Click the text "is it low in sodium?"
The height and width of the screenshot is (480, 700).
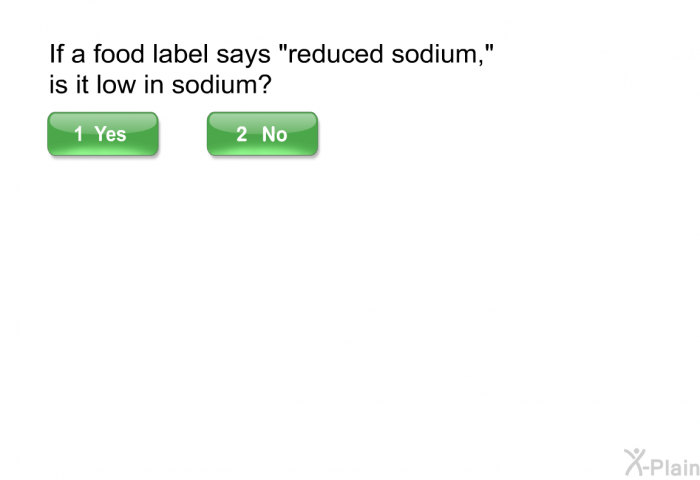[160, 87]
